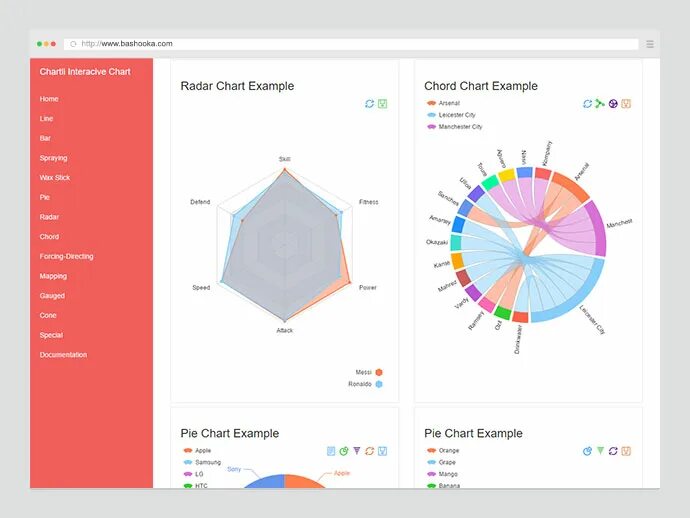Save the Radar chart as image
This screenshot has height=518, width=690.
(382, 103)
